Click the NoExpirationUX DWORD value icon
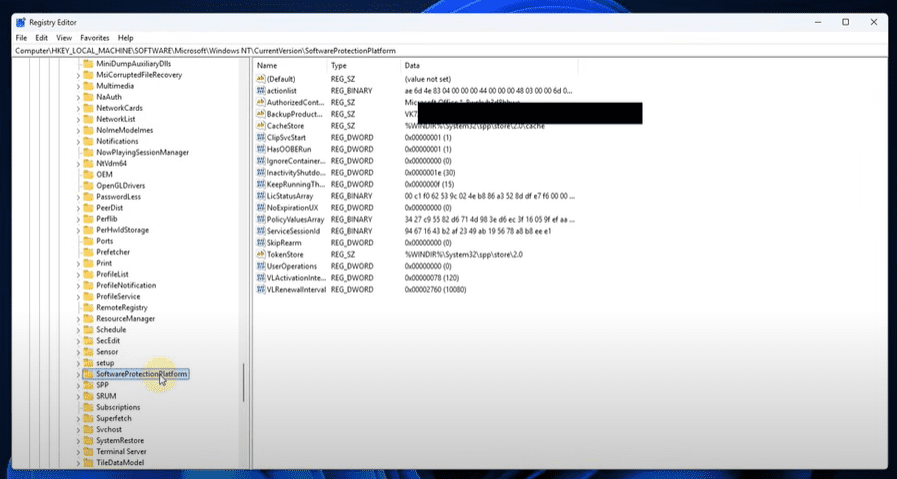This screenshot has width=897, height=479. click(261, 208)
